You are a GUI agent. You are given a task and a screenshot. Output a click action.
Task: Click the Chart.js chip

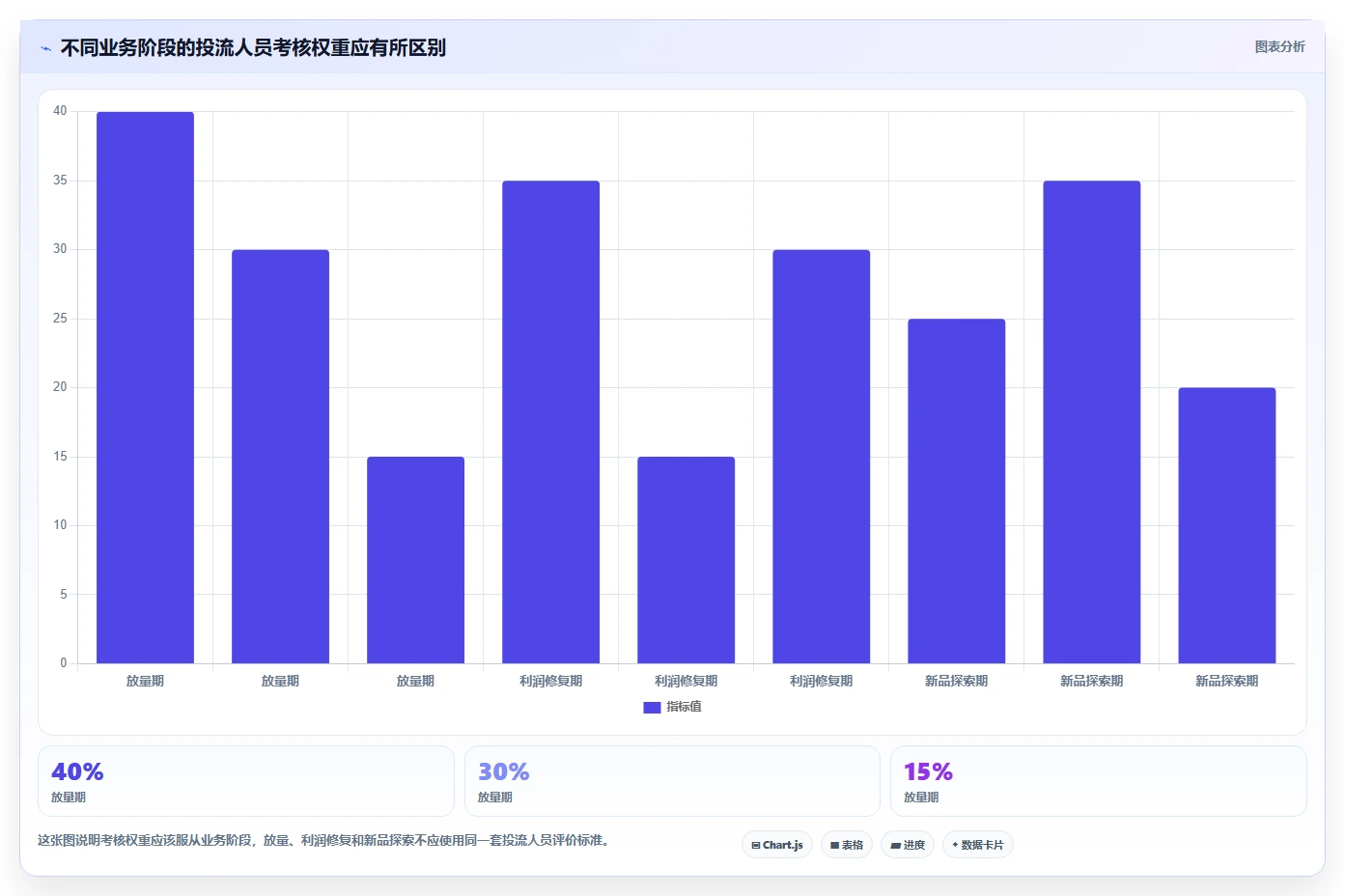777,845
